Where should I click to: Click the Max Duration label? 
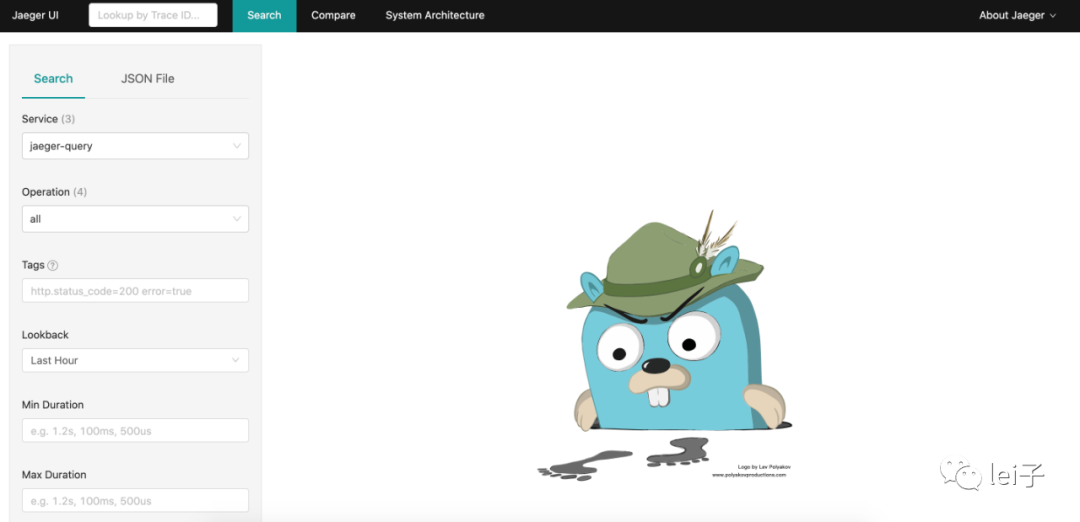pyautogui.click(x=54, y=474)
